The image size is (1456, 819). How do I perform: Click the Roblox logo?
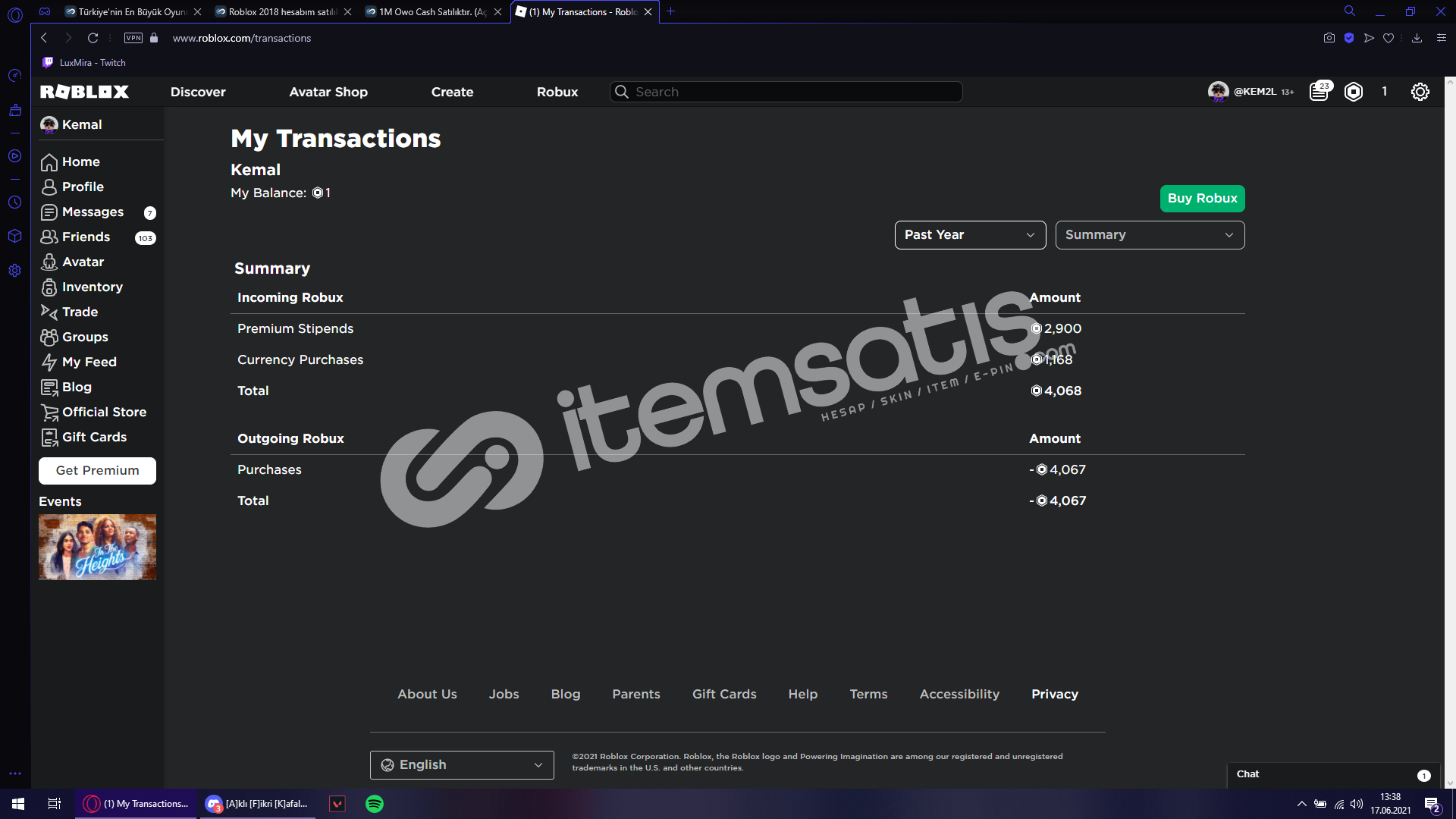point(84,92)
